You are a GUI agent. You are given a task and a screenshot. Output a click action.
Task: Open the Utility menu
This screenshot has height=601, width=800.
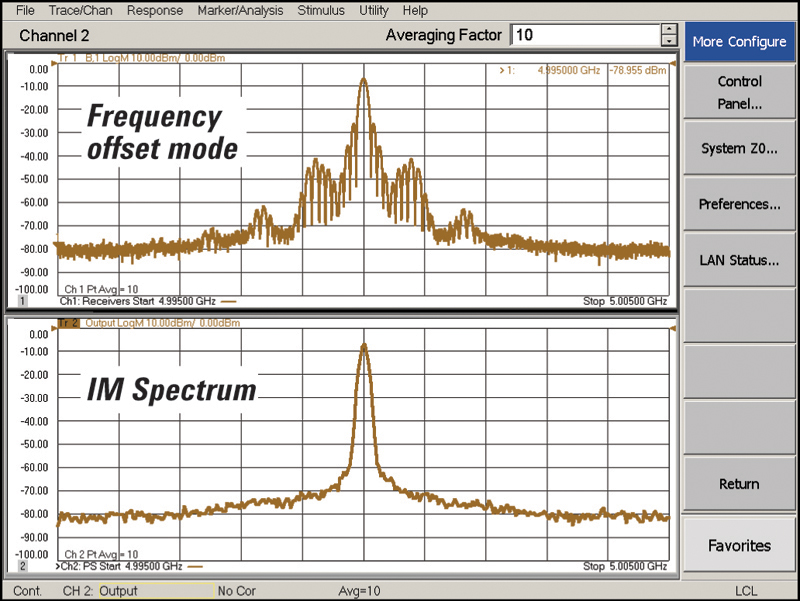click(x=372, y=10)
